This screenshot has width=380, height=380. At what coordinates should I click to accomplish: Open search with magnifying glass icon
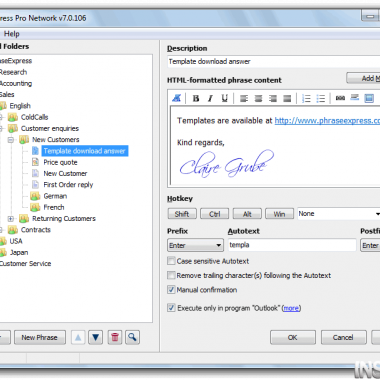[x=132, y=337]
